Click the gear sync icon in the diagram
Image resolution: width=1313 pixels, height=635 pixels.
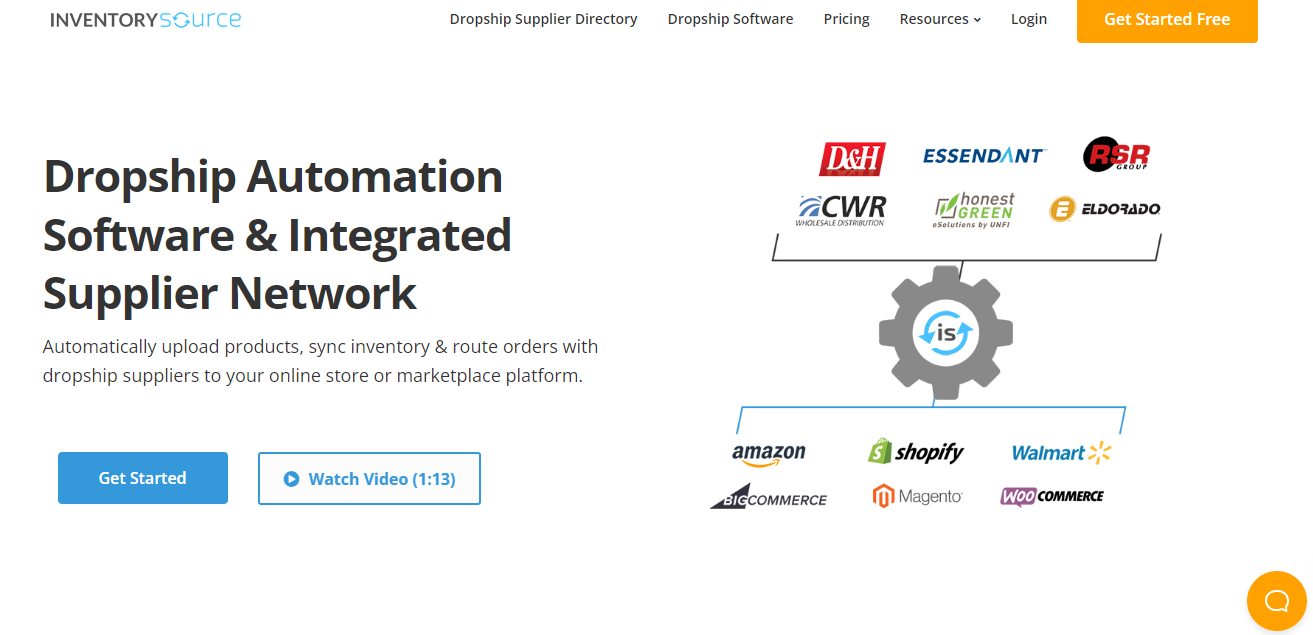tap(945, 333)
